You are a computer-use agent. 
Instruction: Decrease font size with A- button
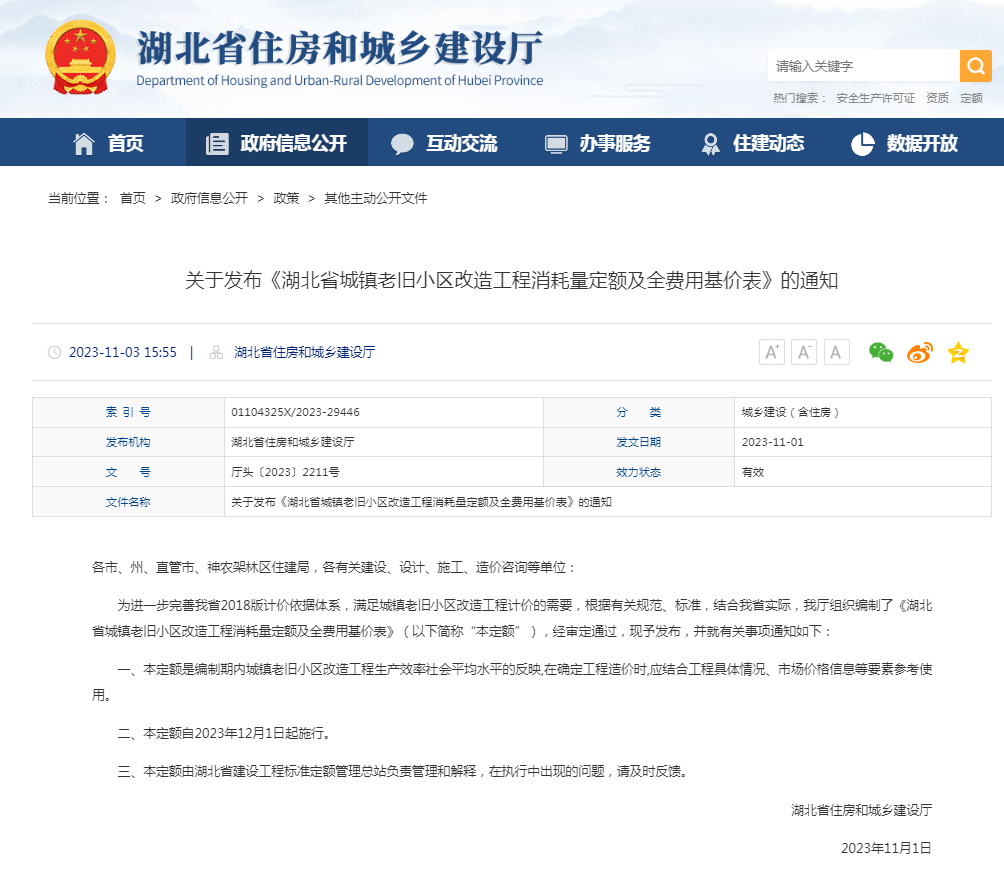click(804, 352)
